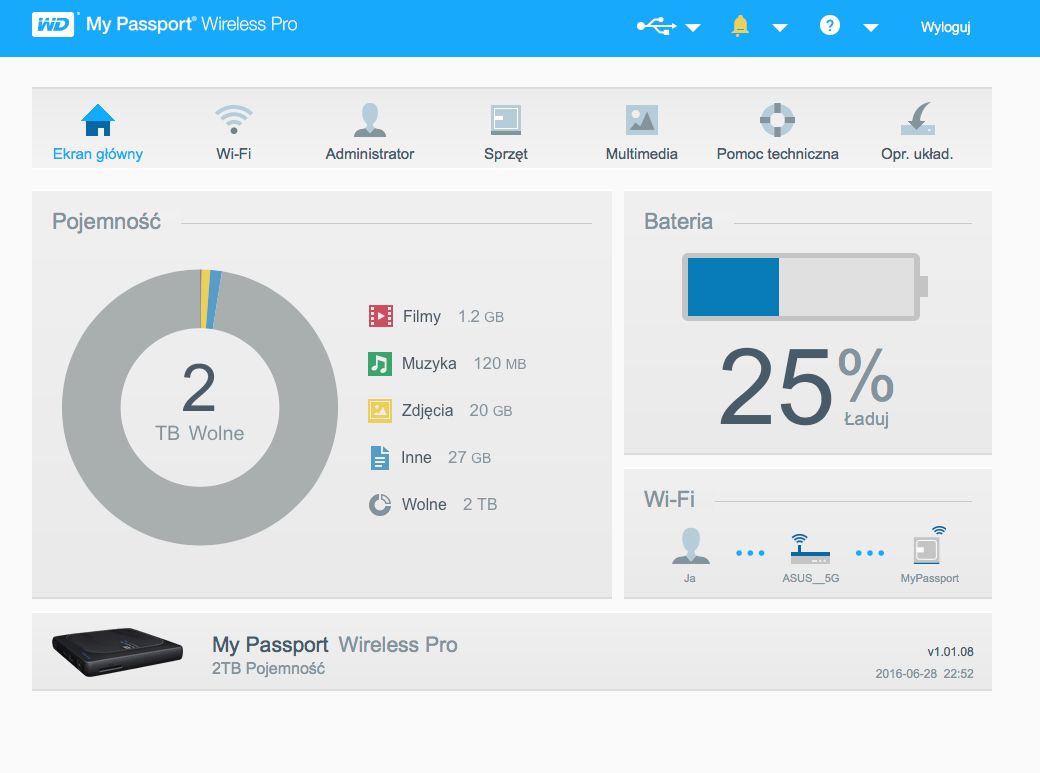Click the Zdjęcia photo icon

[380, 411]
